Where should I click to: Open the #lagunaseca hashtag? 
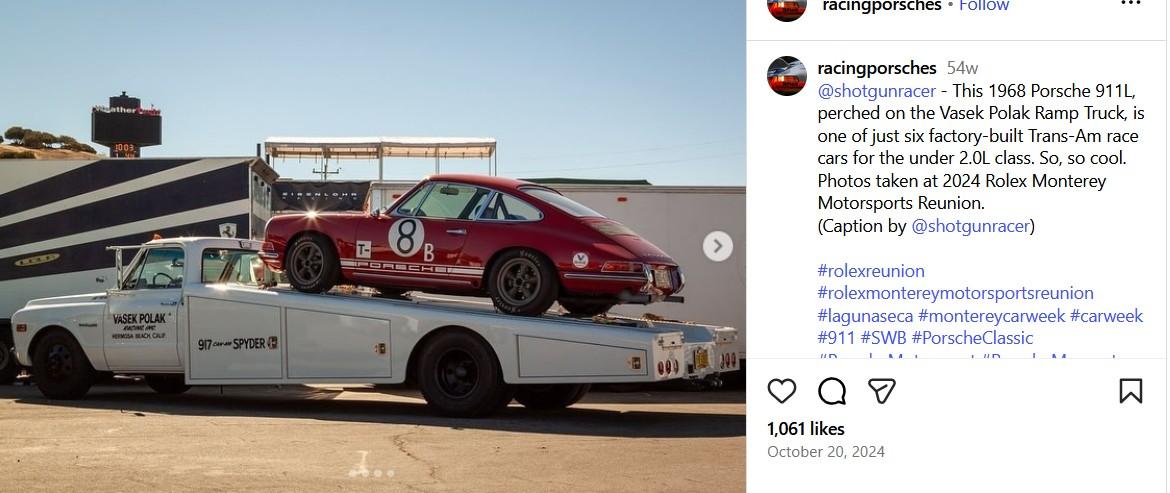tap(866, 316)
